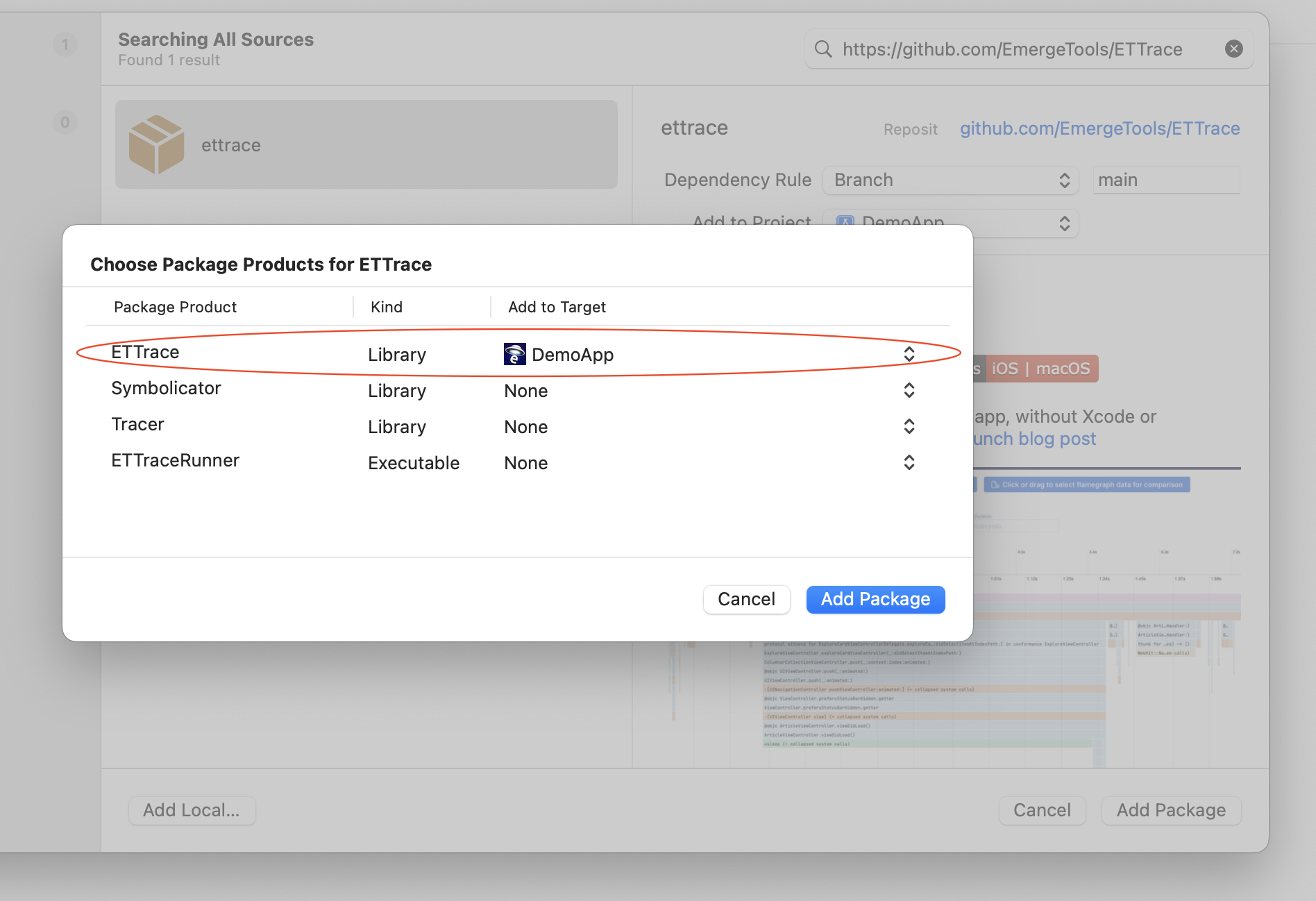Open the target dropdown for the Symbolicator row
This screenshot has height=901, width=1316.
pyautogui.click(x=909, y=390)
